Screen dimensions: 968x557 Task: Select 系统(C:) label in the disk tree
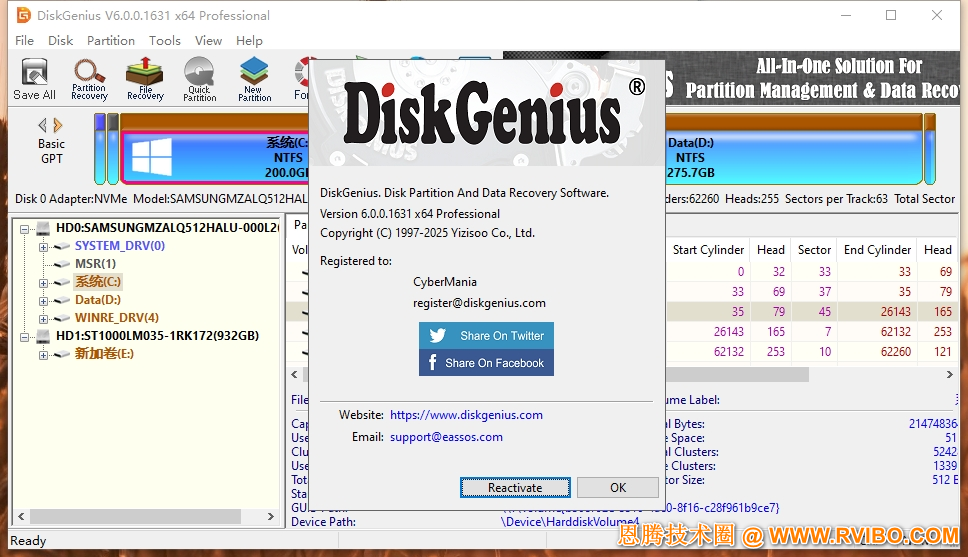point(98,282)
